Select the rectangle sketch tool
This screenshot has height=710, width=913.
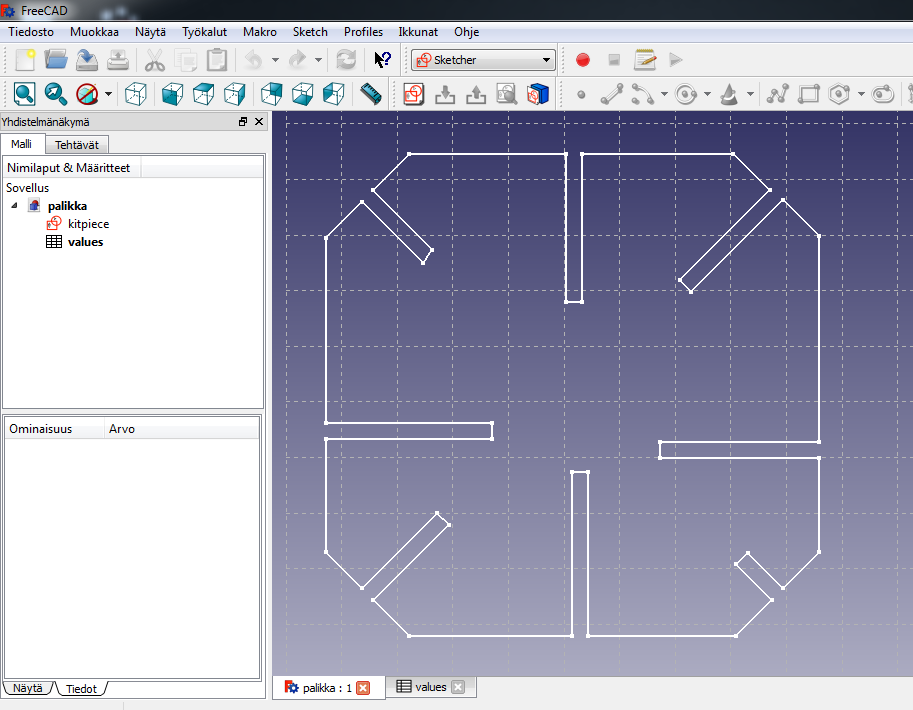[x=809, y=94]
